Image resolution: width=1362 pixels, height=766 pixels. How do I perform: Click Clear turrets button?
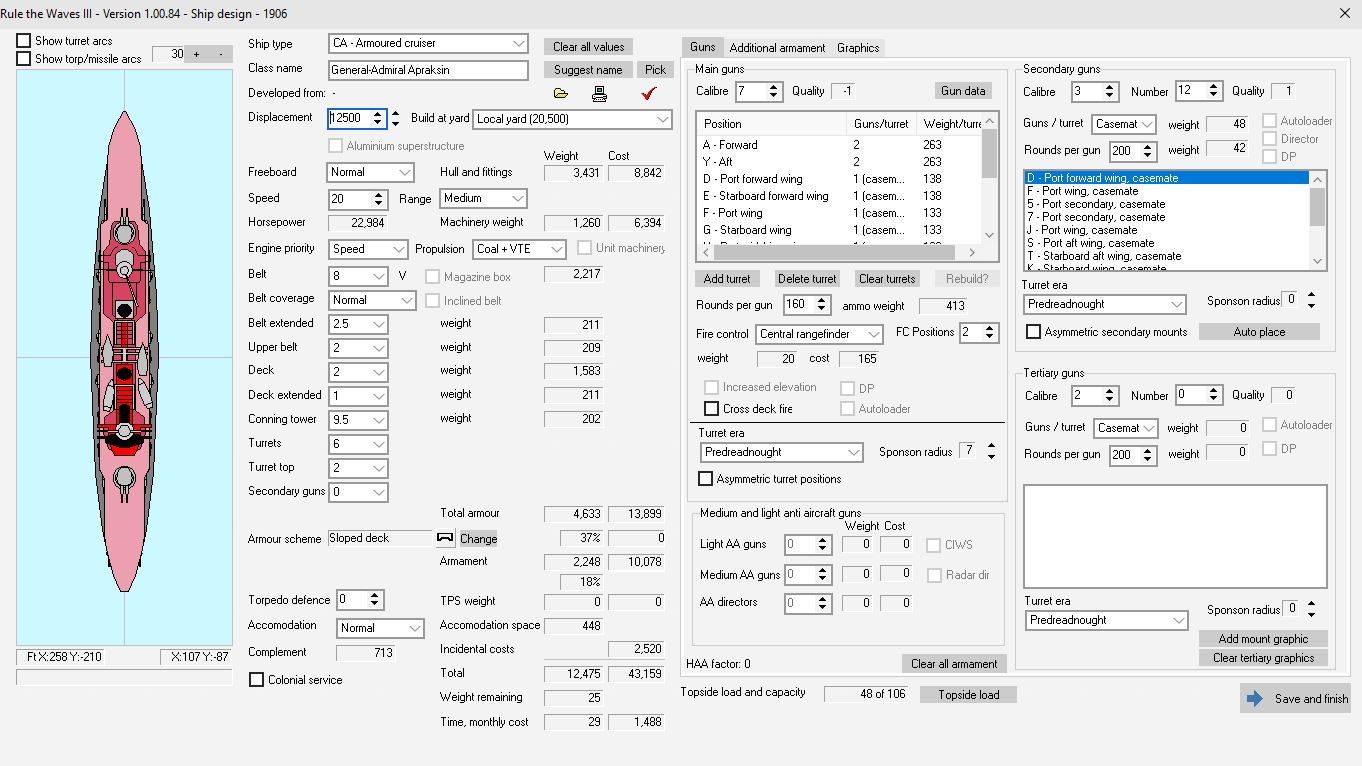(887, 279)
